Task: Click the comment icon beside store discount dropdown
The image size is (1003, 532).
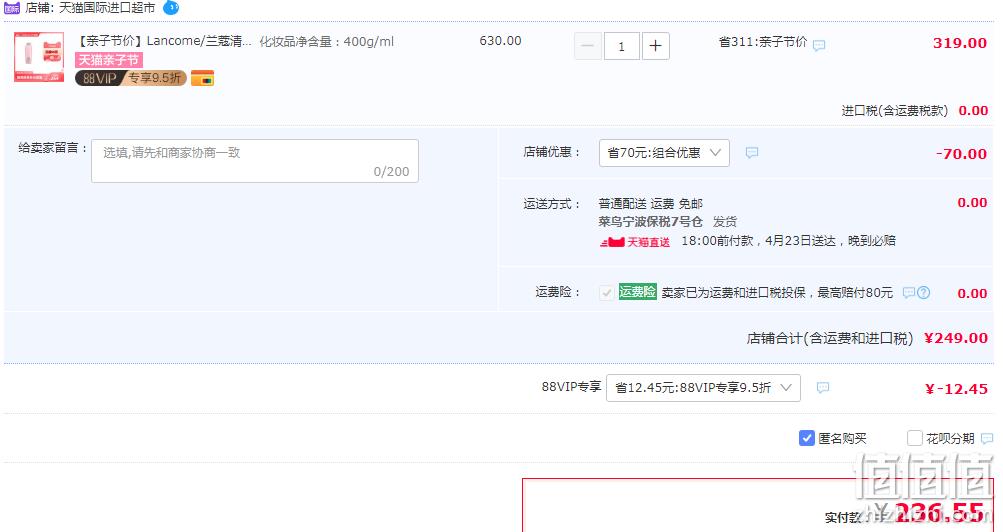Action: 752,153
